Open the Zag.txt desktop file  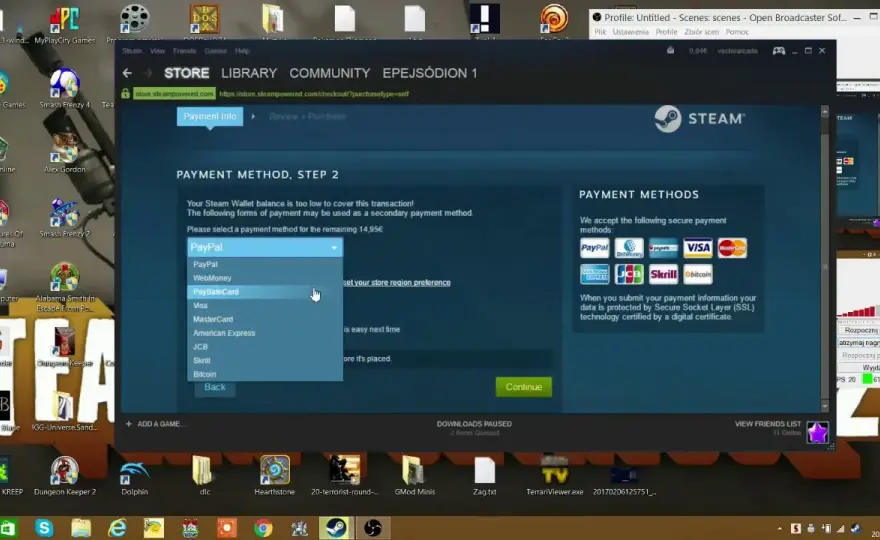tap(484, 476)
